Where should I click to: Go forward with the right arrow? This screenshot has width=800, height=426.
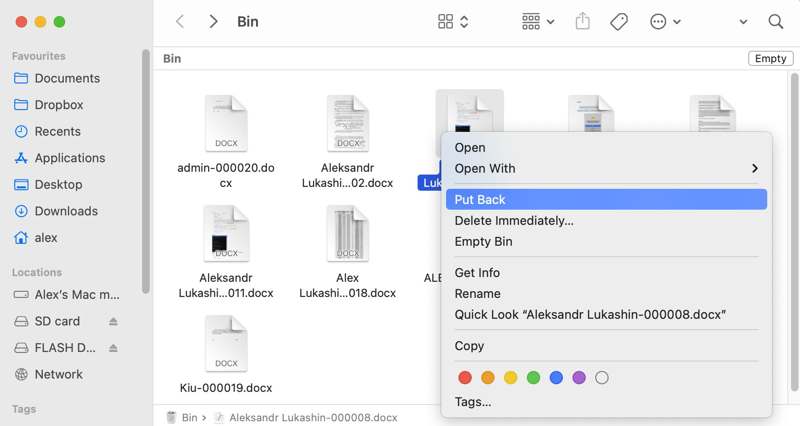point(213,21)
